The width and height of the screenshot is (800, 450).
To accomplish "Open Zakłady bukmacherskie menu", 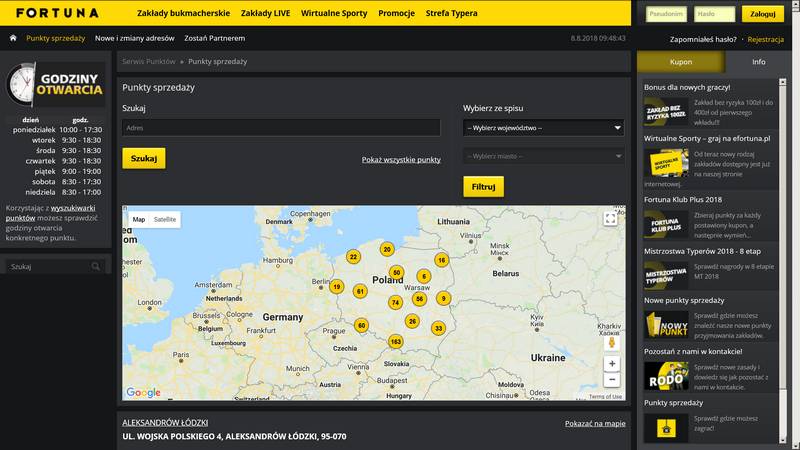I will point(183,13).
